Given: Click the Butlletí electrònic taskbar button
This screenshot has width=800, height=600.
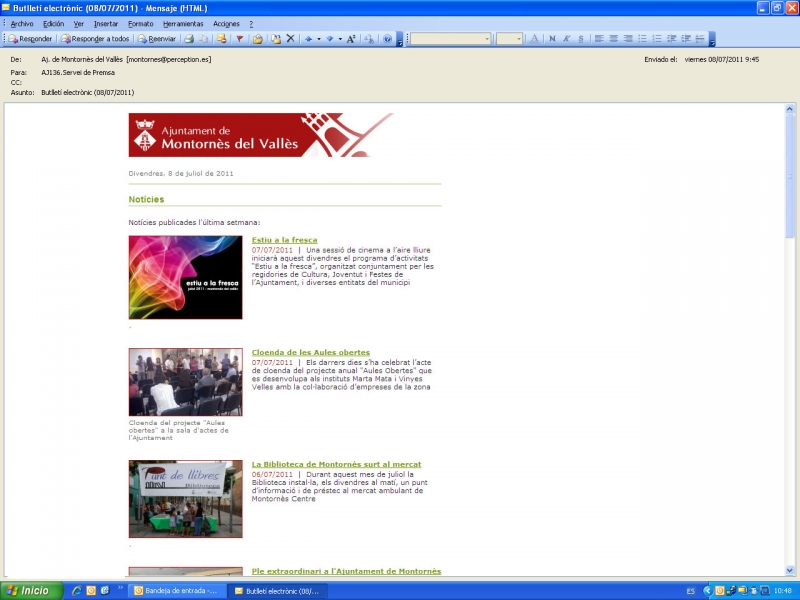Looking at the screenshot, I should 277,591.
